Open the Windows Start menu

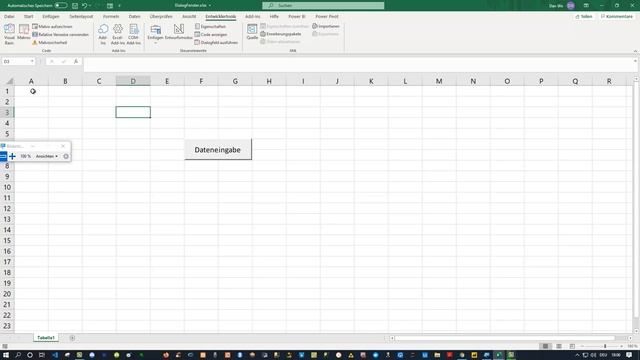[6, 355]
